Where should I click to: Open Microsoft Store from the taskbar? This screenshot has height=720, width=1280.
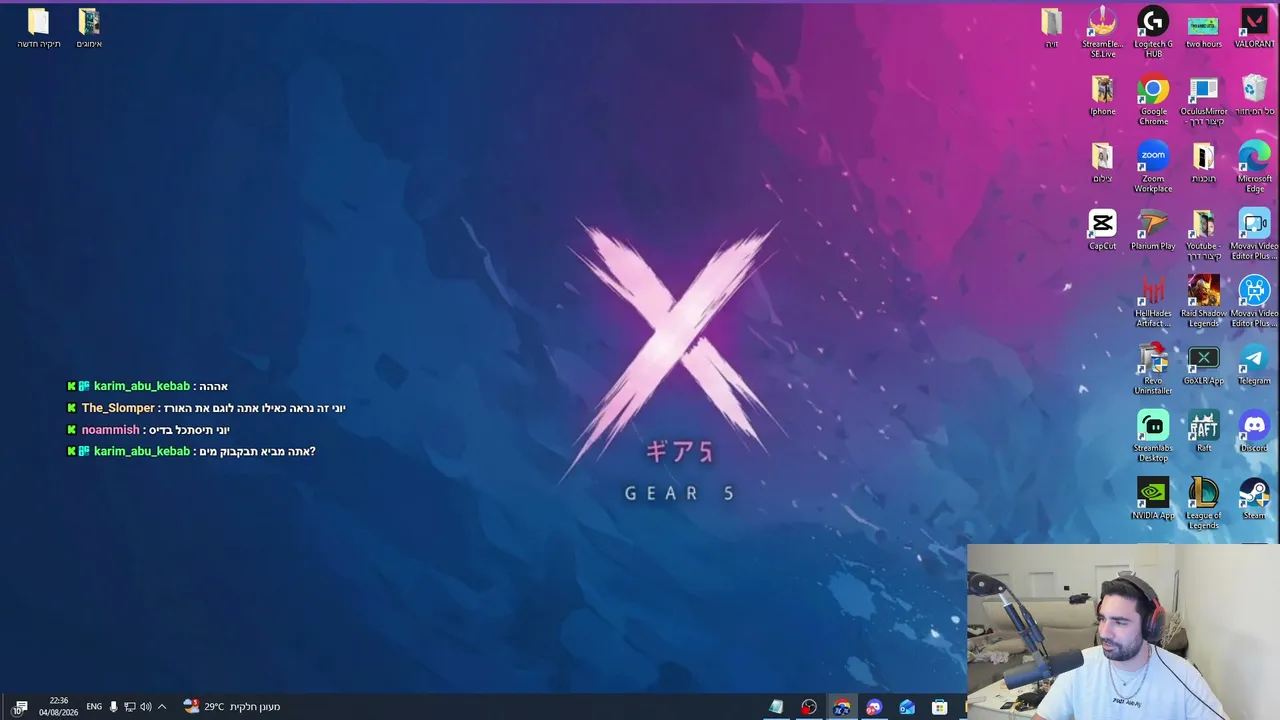[x=940, y=707]
